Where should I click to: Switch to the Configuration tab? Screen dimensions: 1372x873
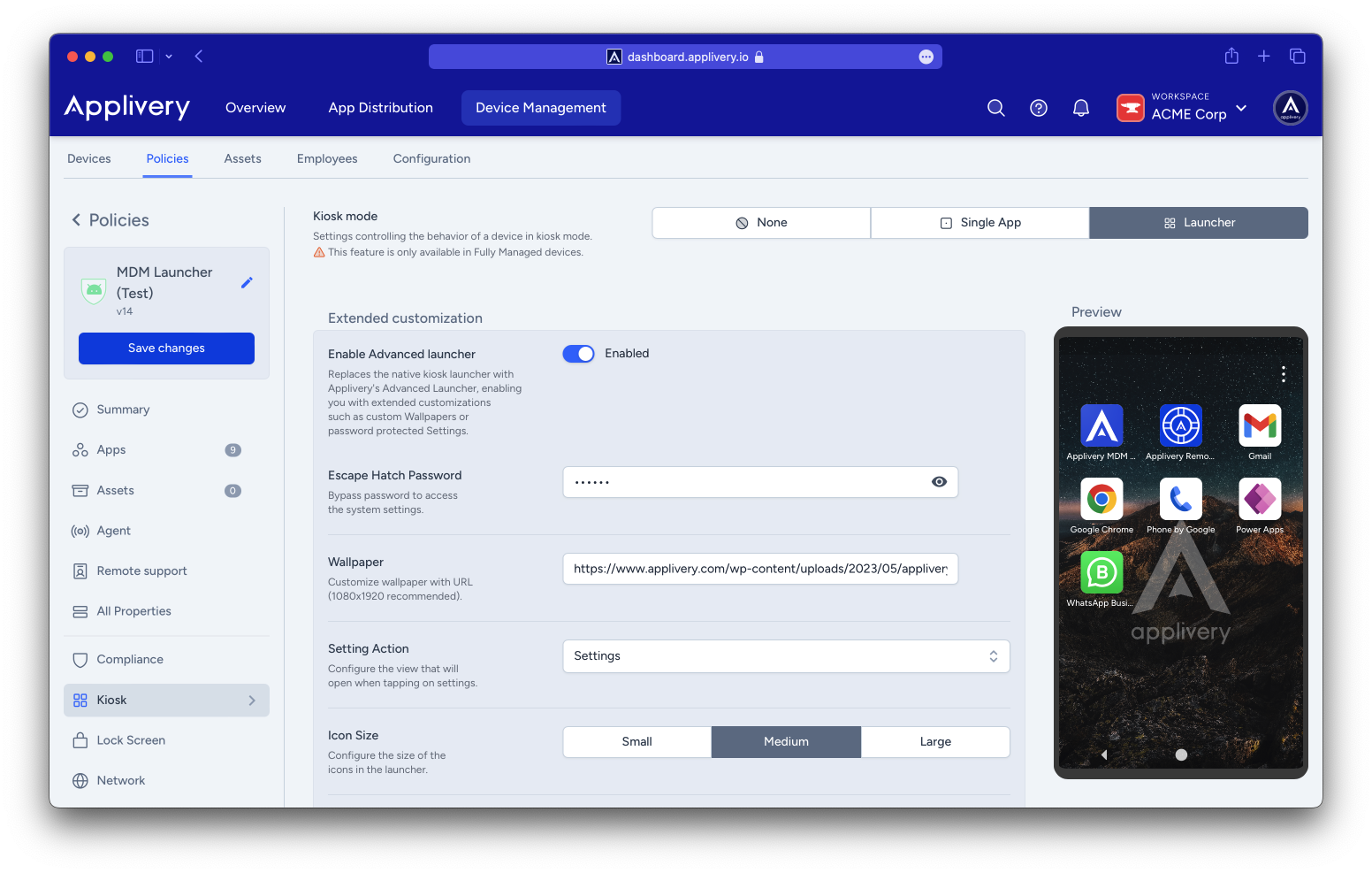pyautogui.click(x=431, y=159)
